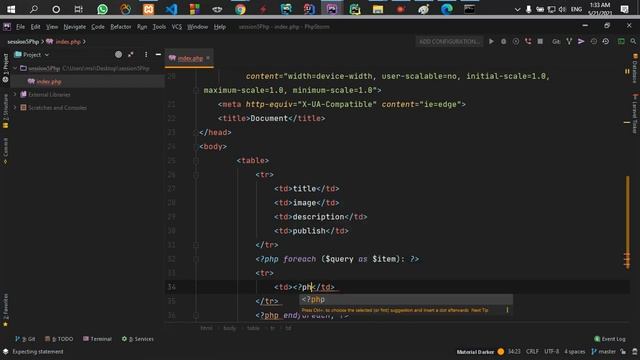Open the Tools menu
The width and height of the screenshot is (640, 360).
coord(159,27)
